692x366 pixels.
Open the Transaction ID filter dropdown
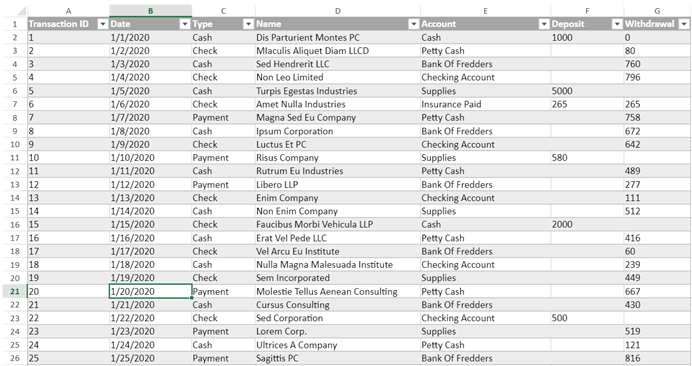pyautogui.click(x=102, y=24)
